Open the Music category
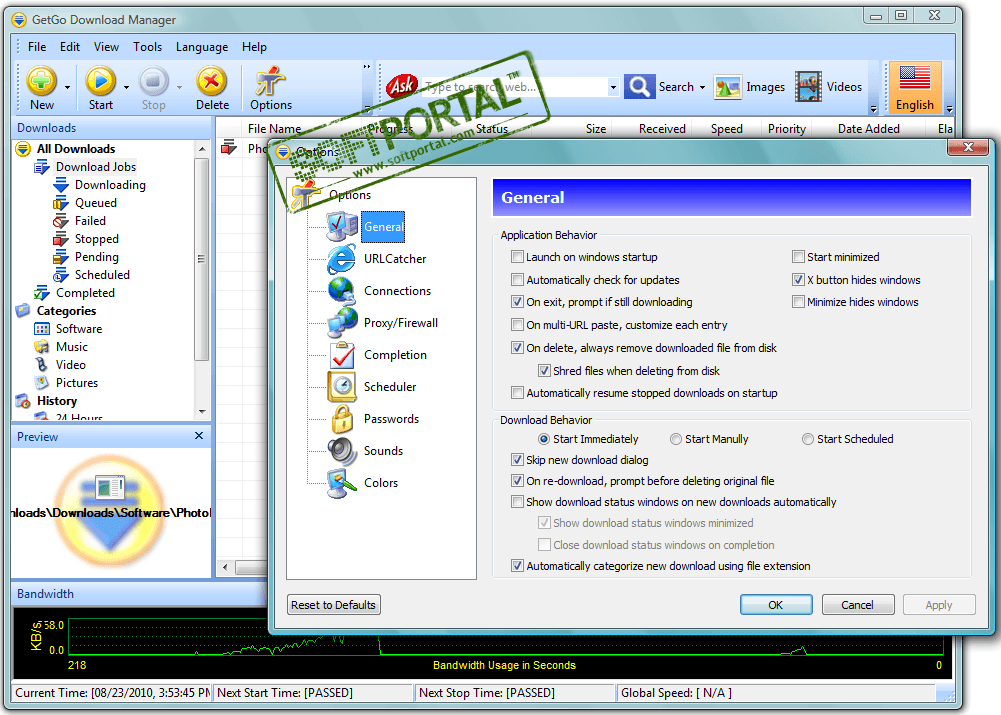Screen dimensions: 1001x715 (x=72, y=347)
